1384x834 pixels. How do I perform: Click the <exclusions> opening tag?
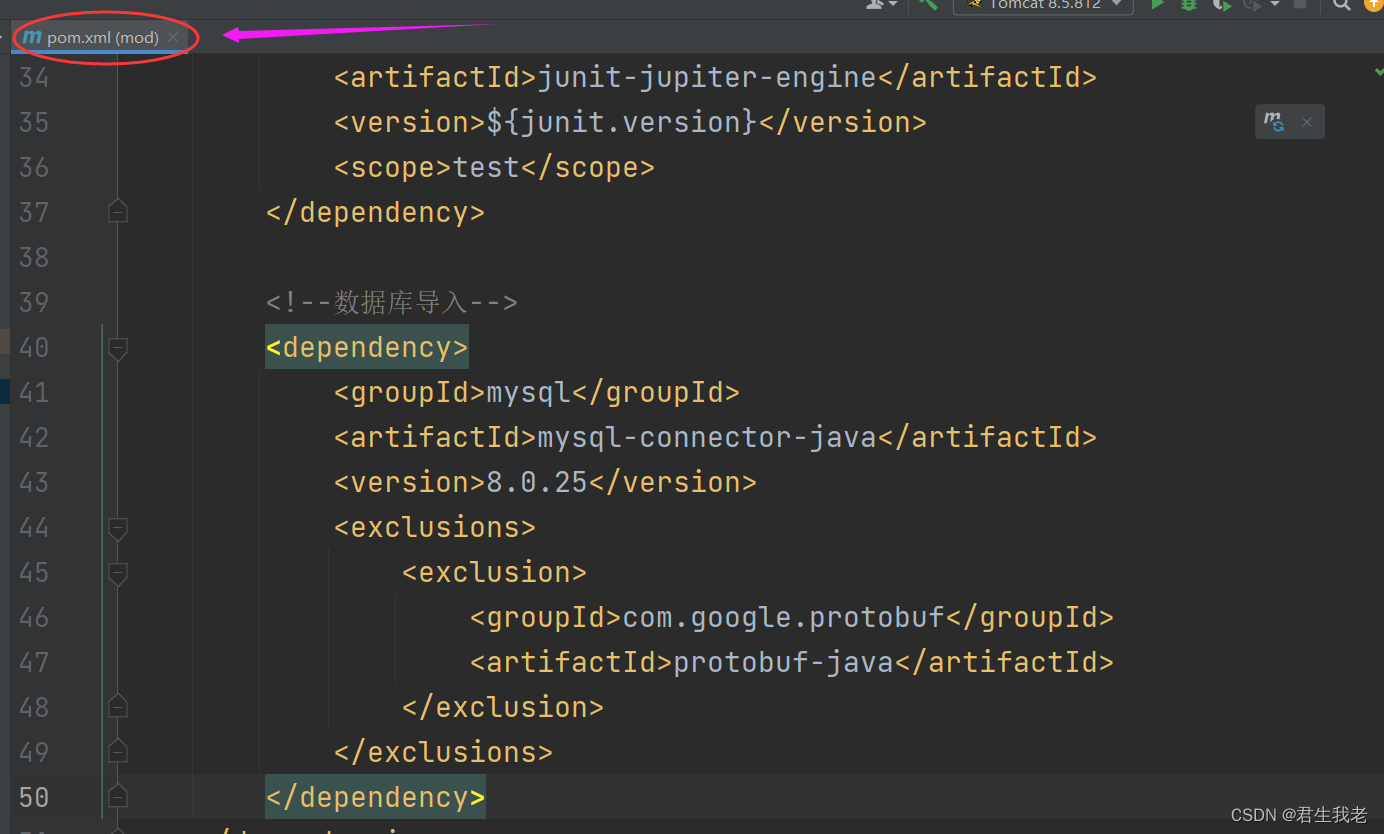pos(435,527)
